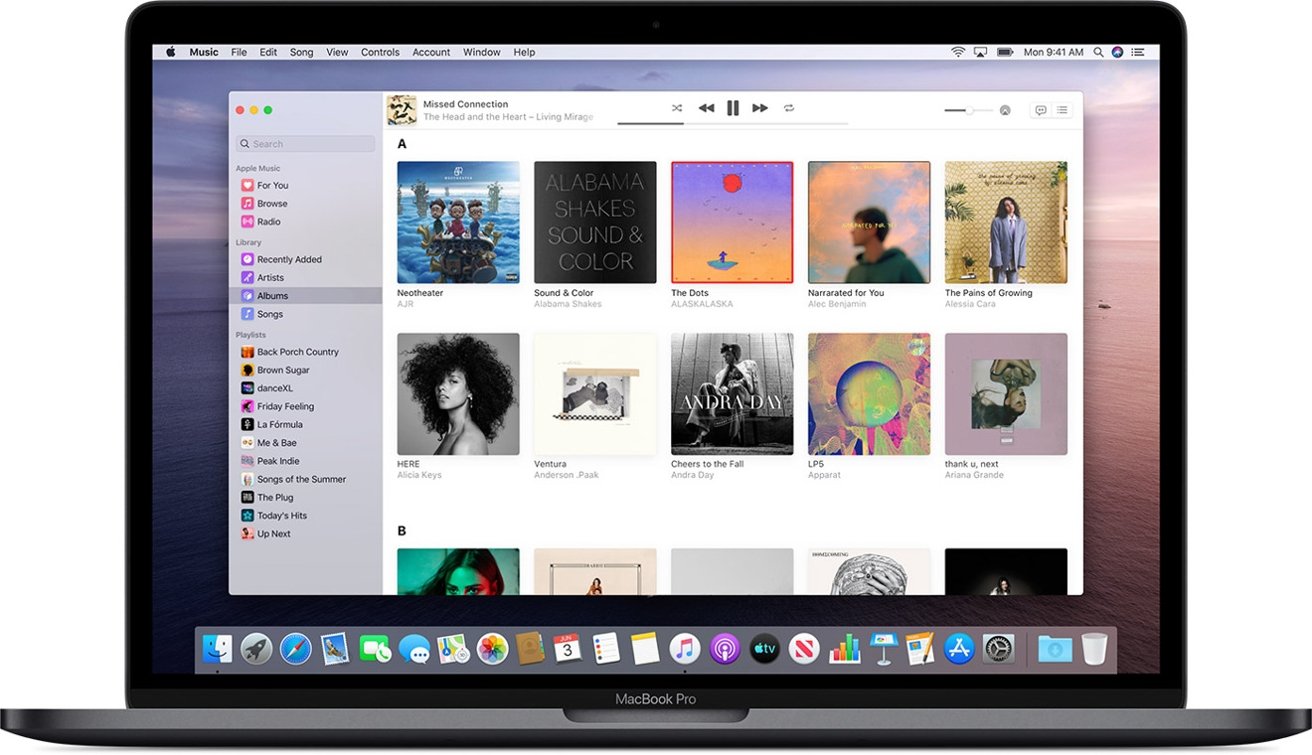The height and width of the screenshot is (755, 1312).
Task: Click the sidebar Search field
Action: point(306,144)
